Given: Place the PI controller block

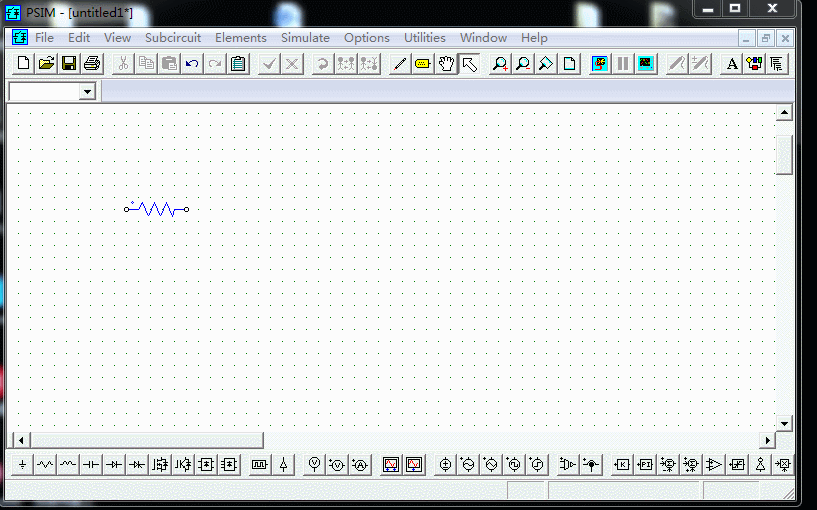Looking at the screenshot, I should pos(645,464).
